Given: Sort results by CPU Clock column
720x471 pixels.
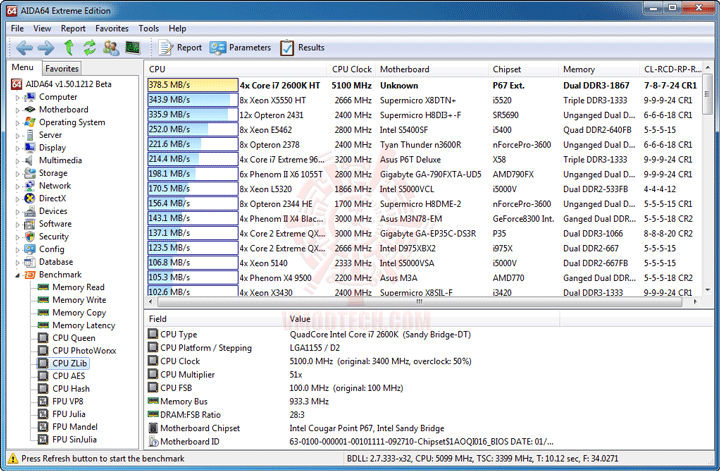Looking at the screenshot, I should pos(352,69).
